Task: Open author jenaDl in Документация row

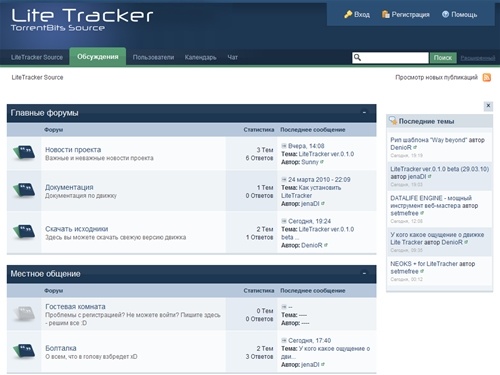Action: click(x=310, y=204)
